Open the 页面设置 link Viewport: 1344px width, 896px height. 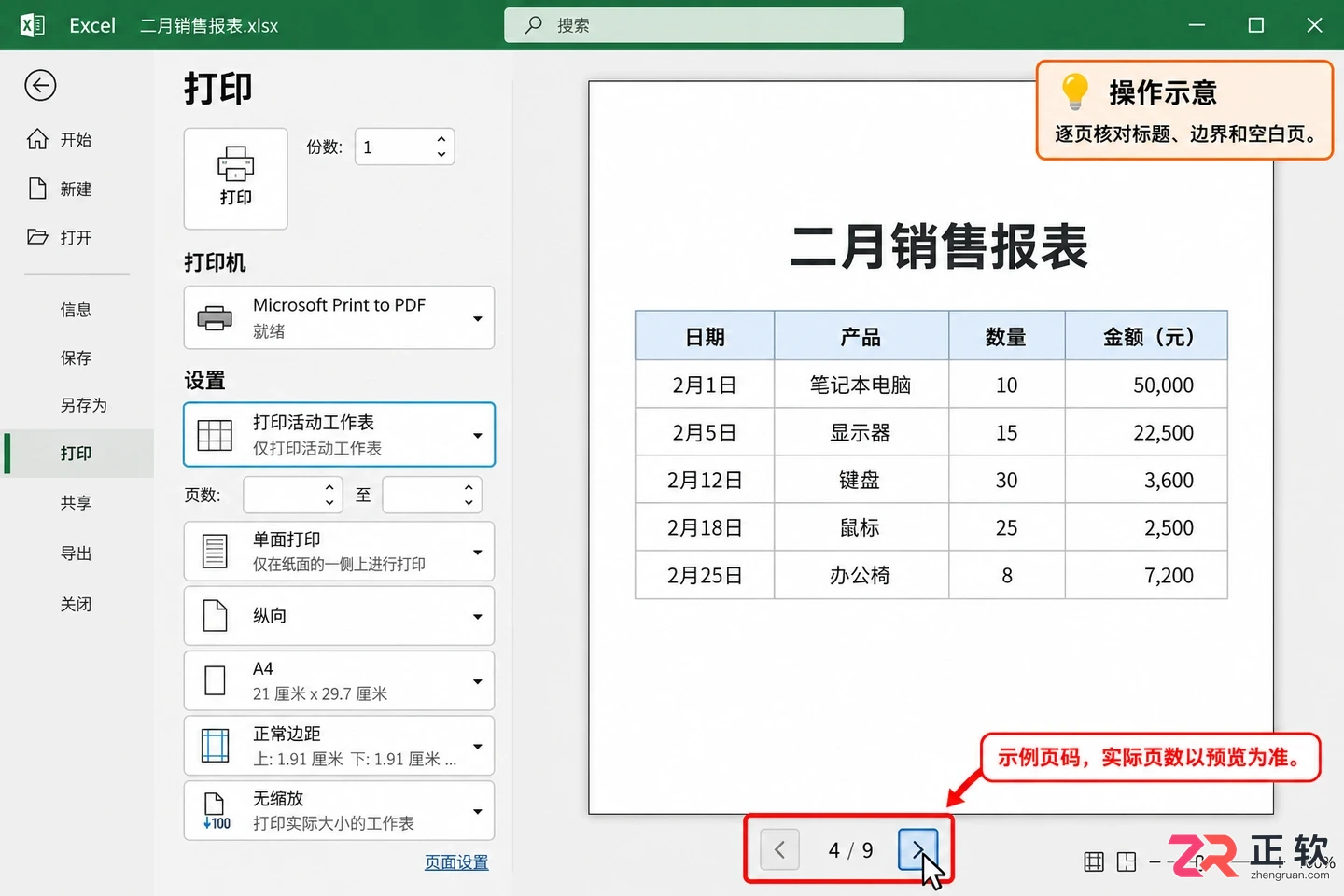pos(456,862)
